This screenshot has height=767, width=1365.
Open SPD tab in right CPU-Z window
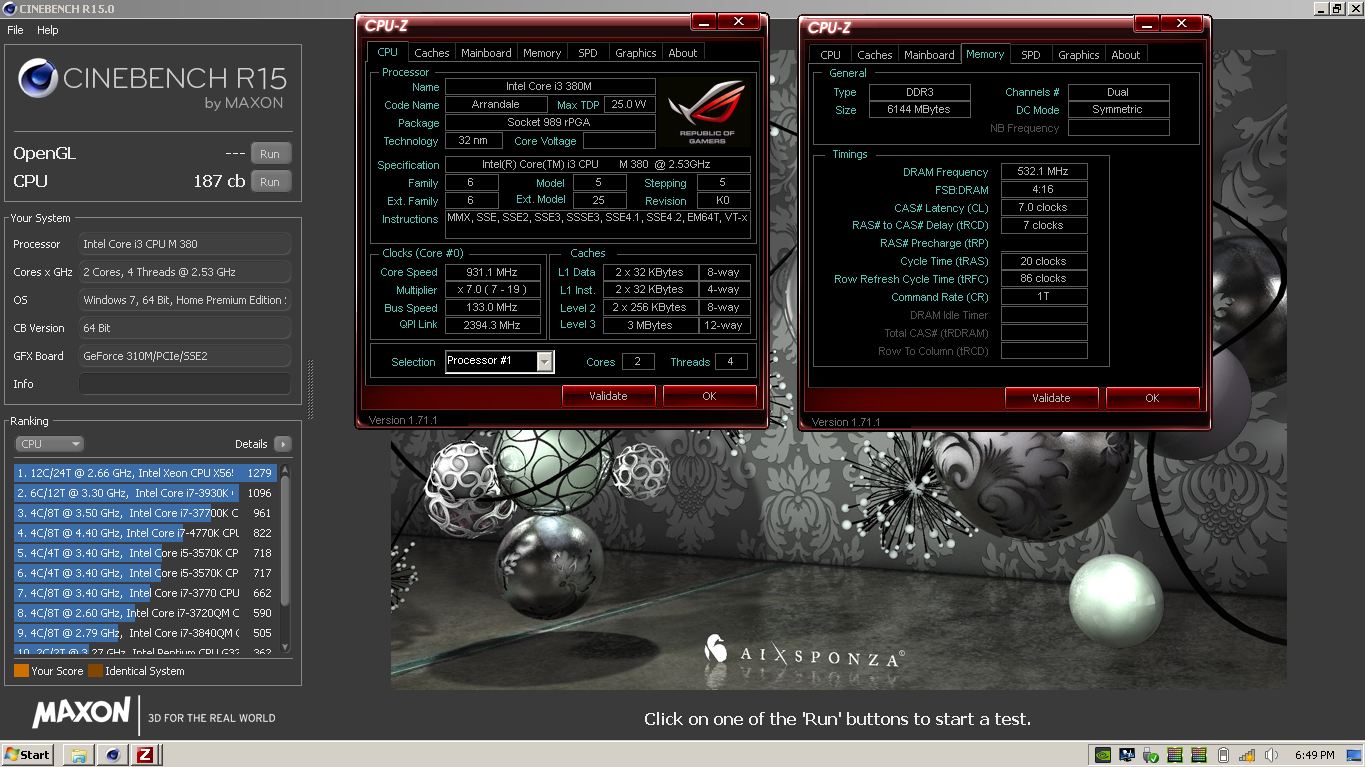coord(1031,55)
